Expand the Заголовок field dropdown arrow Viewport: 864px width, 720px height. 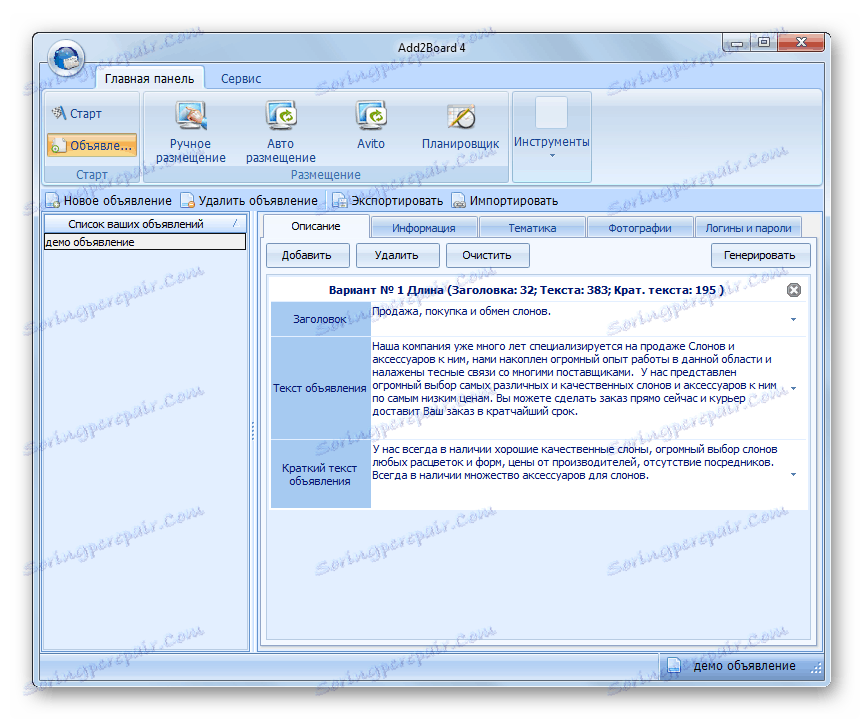pyautogui.click(x=793, y=320)
